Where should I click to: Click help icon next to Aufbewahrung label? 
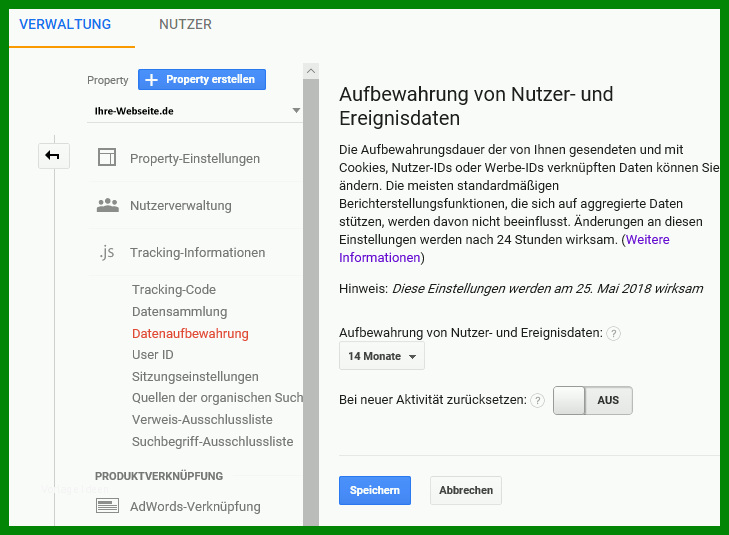(613, 333)
